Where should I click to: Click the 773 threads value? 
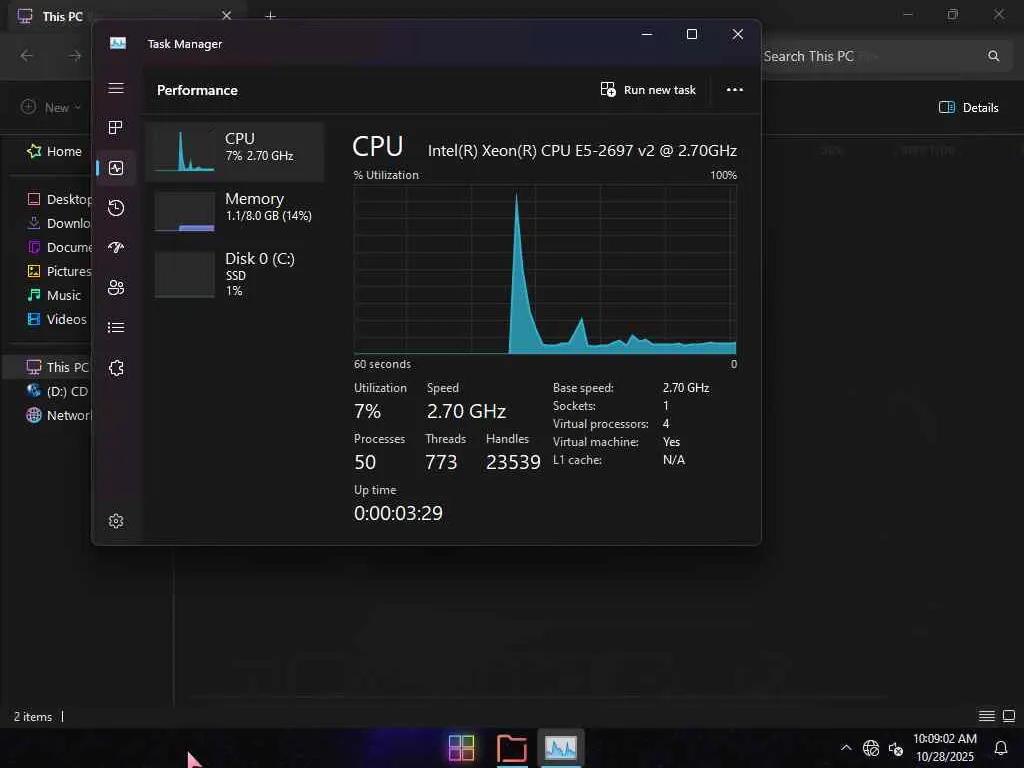tap(441, 462)
